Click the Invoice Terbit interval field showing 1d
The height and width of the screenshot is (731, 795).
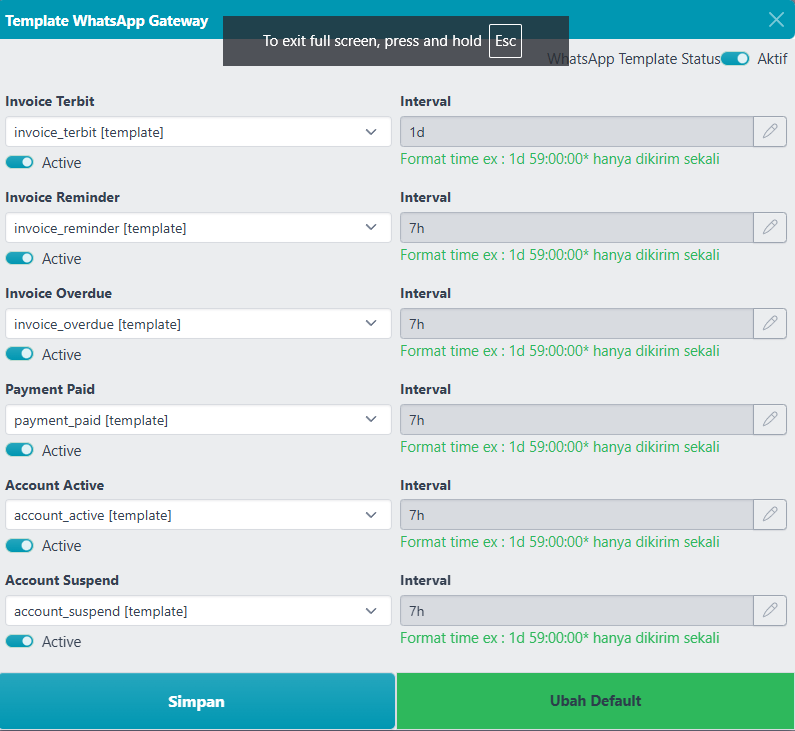point(576,132)
